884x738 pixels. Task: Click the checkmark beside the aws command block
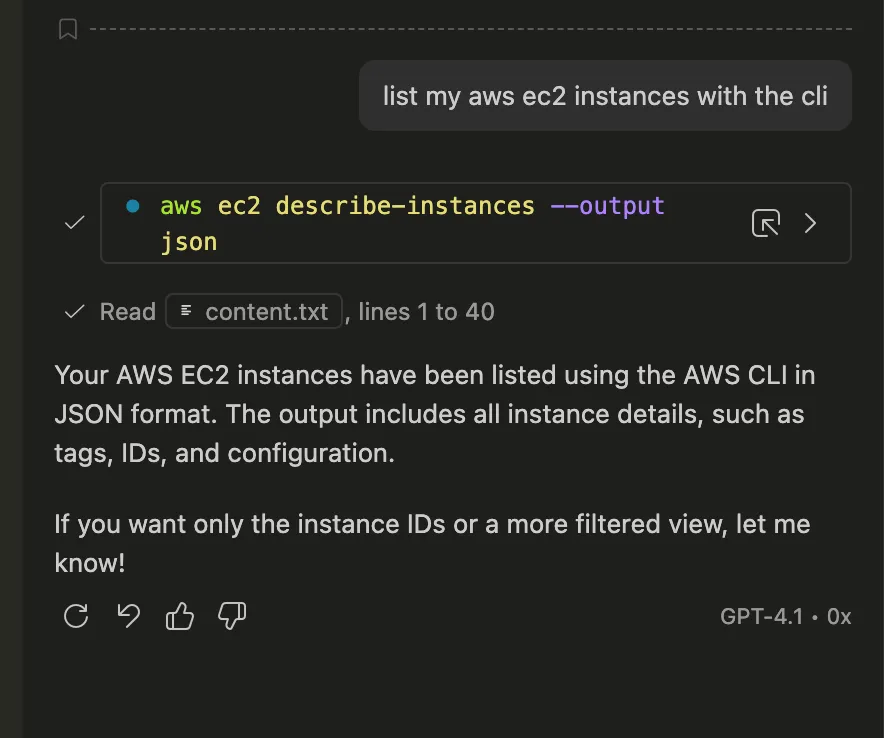click(x=73, y=222)
